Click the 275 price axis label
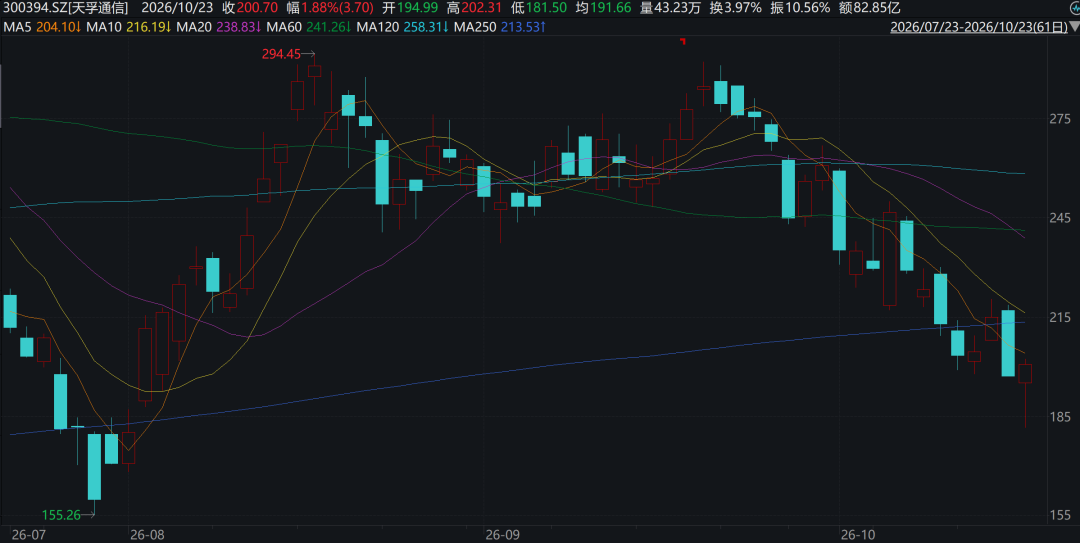Viewport: 1080px width, 543px height. coord(1060,119)
